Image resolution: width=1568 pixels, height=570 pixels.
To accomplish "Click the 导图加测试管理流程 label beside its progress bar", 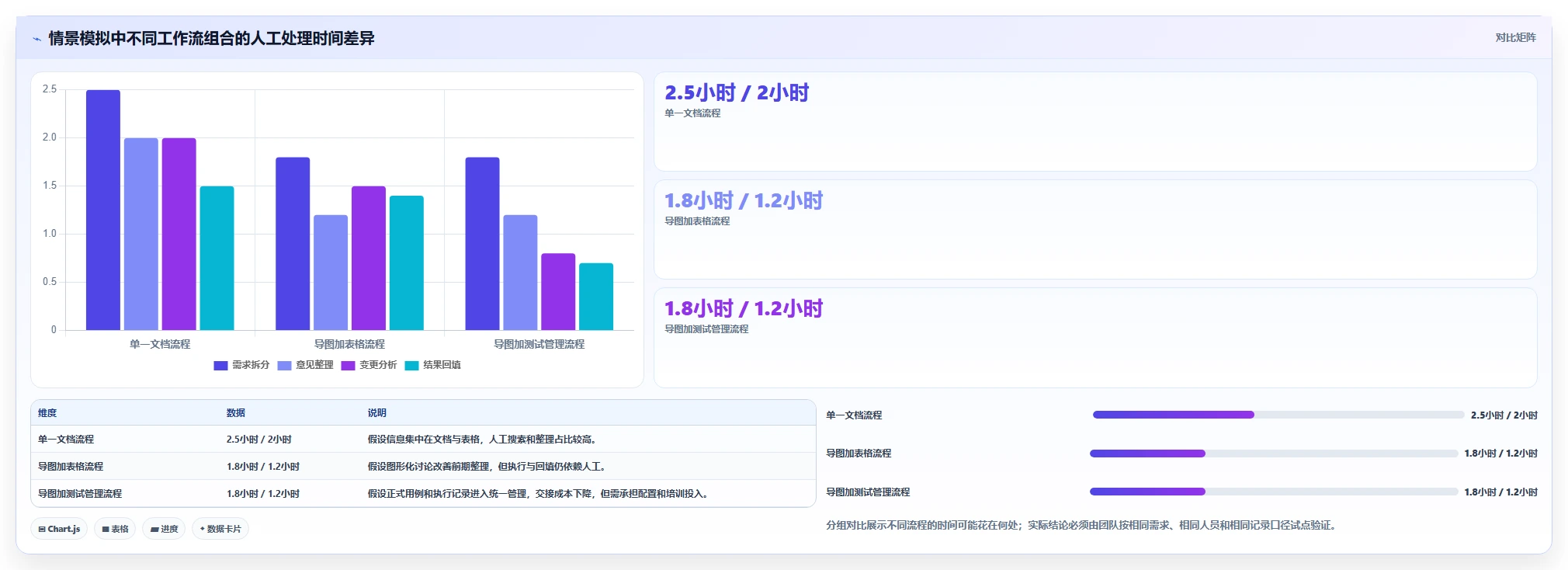I will (868, 492).
